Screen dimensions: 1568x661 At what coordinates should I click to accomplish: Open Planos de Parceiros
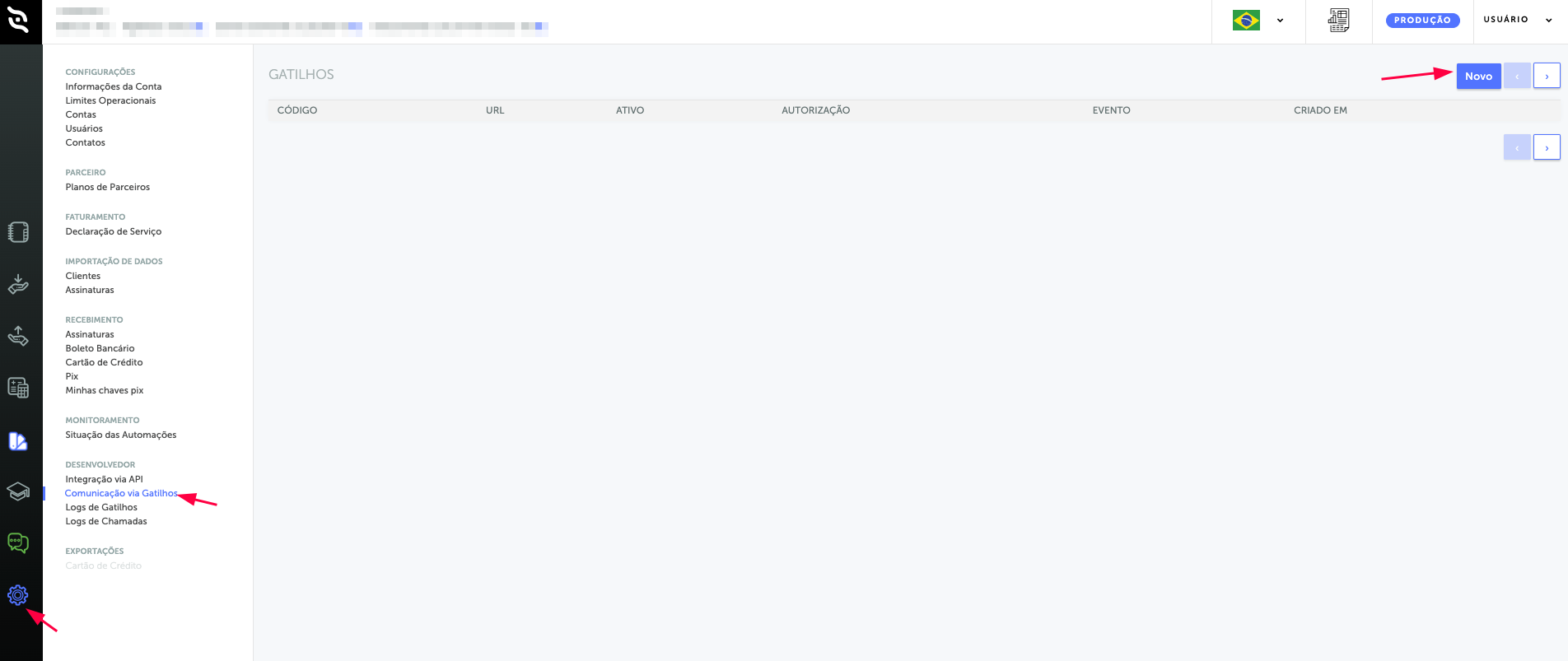click(x=108, y=187)
